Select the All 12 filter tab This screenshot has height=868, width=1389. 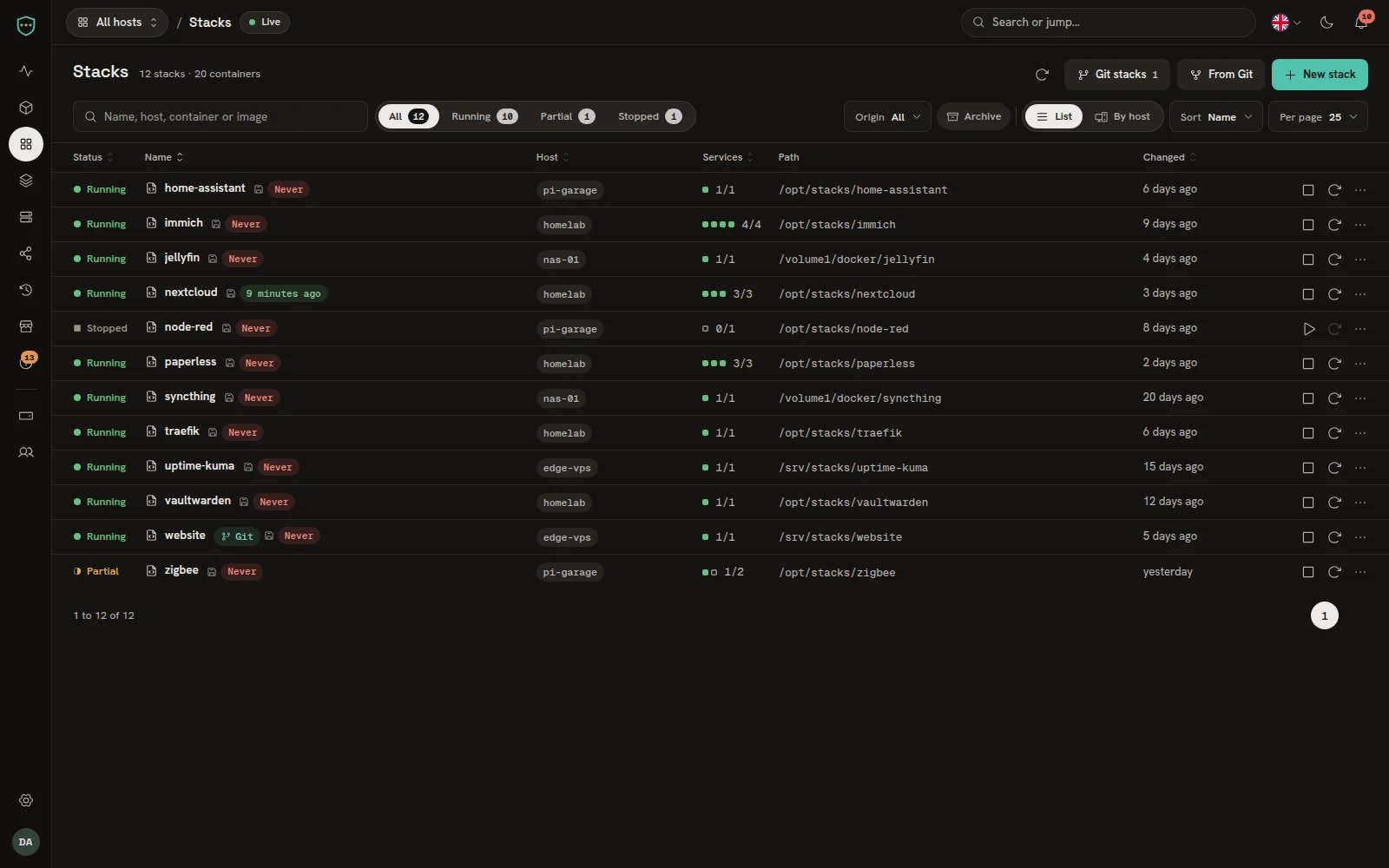click(408, 116)
